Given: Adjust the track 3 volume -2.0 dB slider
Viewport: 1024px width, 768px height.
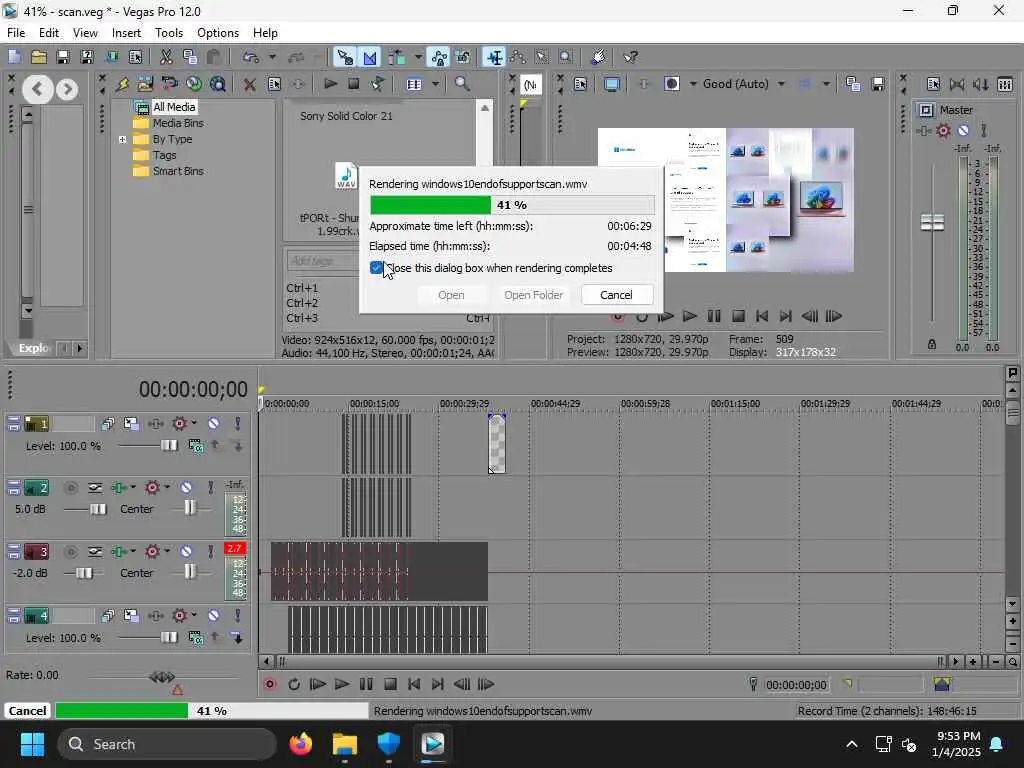Looking at the screenshot, I should pos(84,573).
